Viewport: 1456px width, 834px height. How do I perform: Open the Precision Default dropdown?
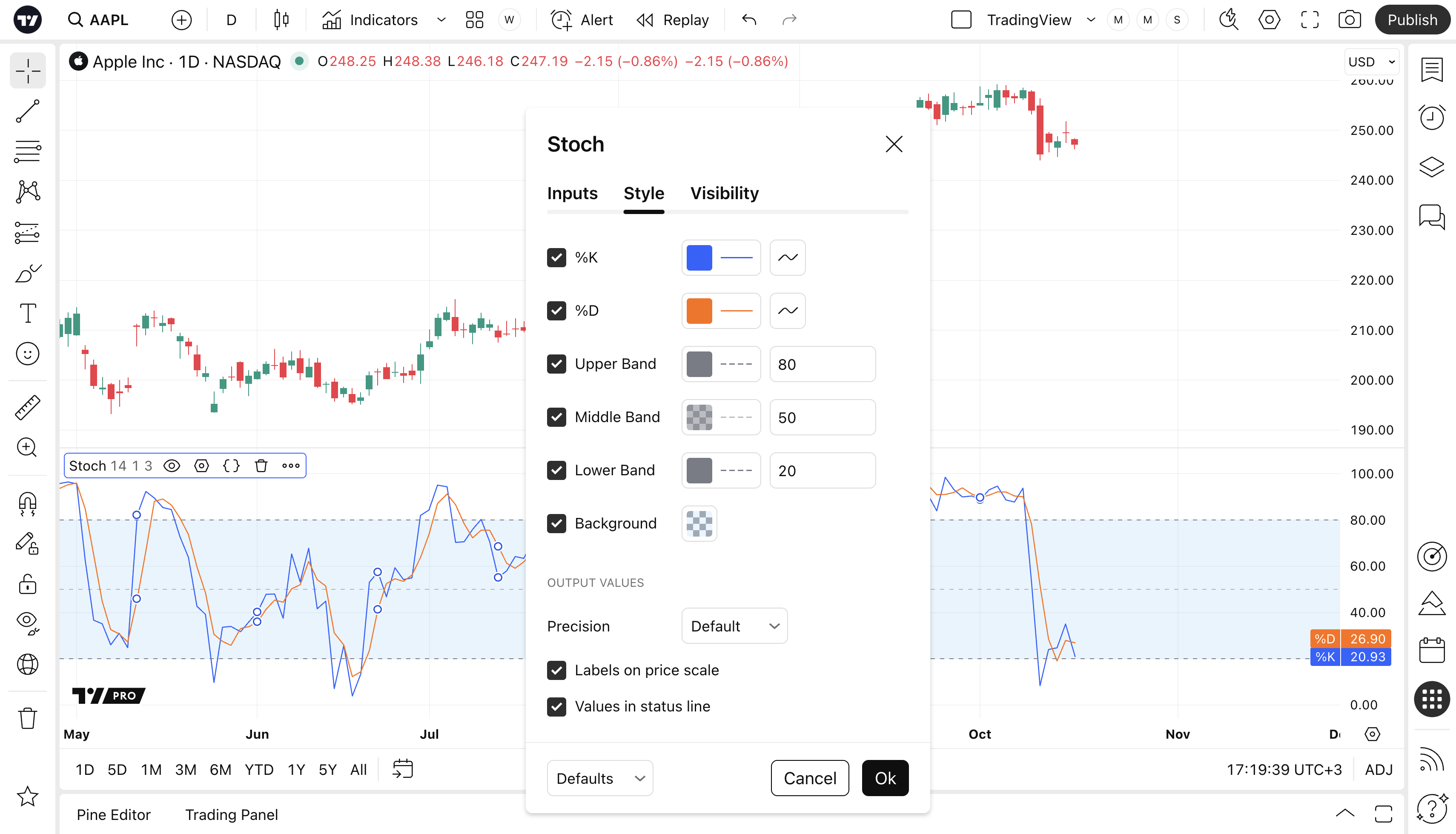tap(734, 626)
